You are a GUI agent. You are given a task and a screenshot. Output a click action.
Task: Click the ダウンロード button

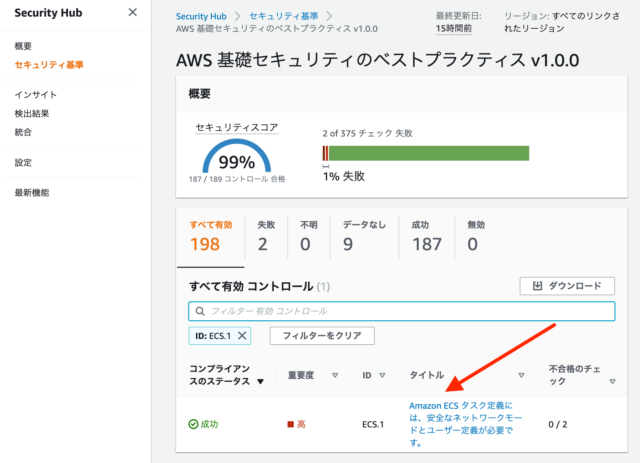coord(567,286)
